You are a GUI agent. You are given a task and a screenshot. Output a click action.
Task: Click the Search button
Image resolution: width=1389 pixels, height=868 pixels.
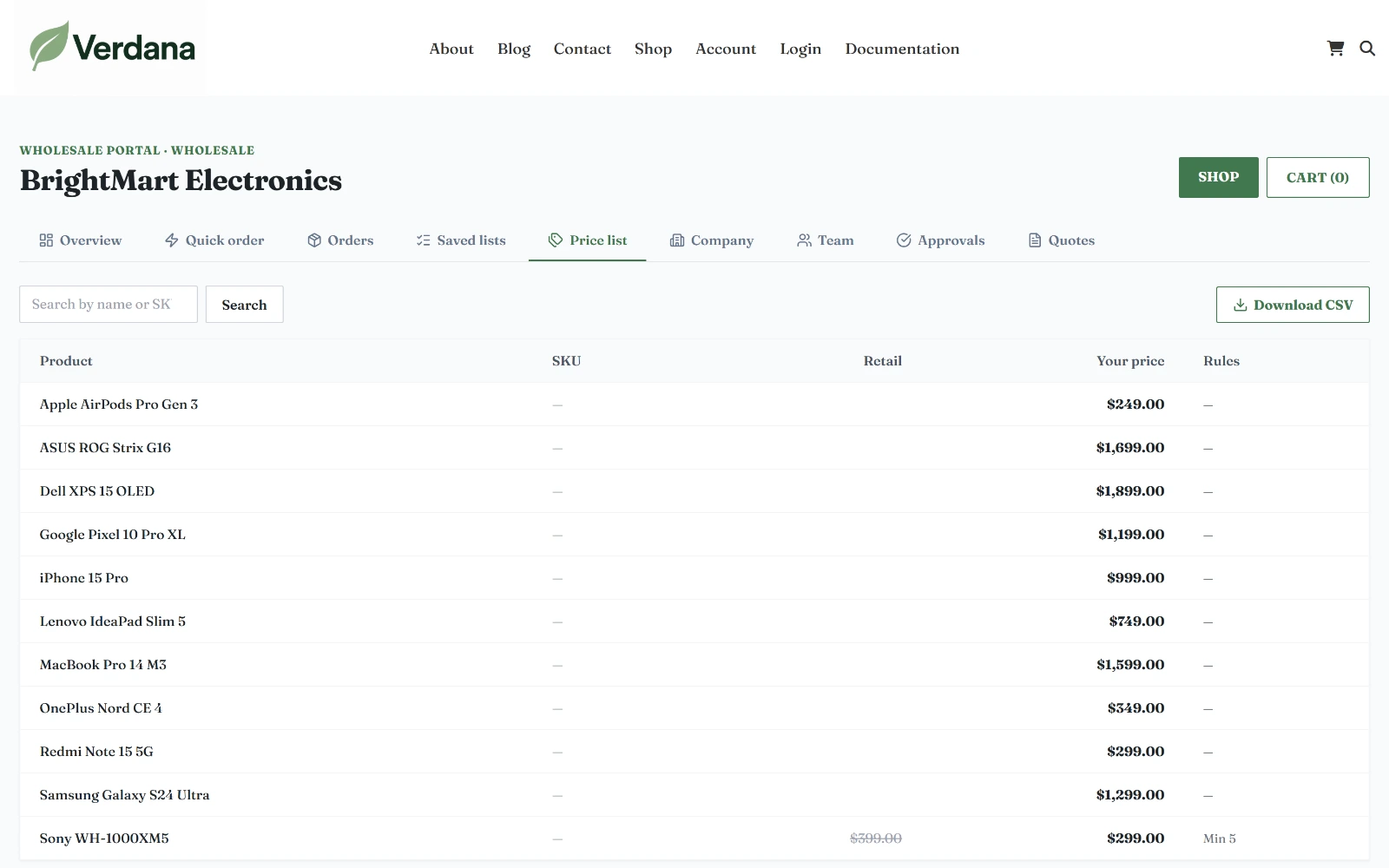tap(244, 305)
